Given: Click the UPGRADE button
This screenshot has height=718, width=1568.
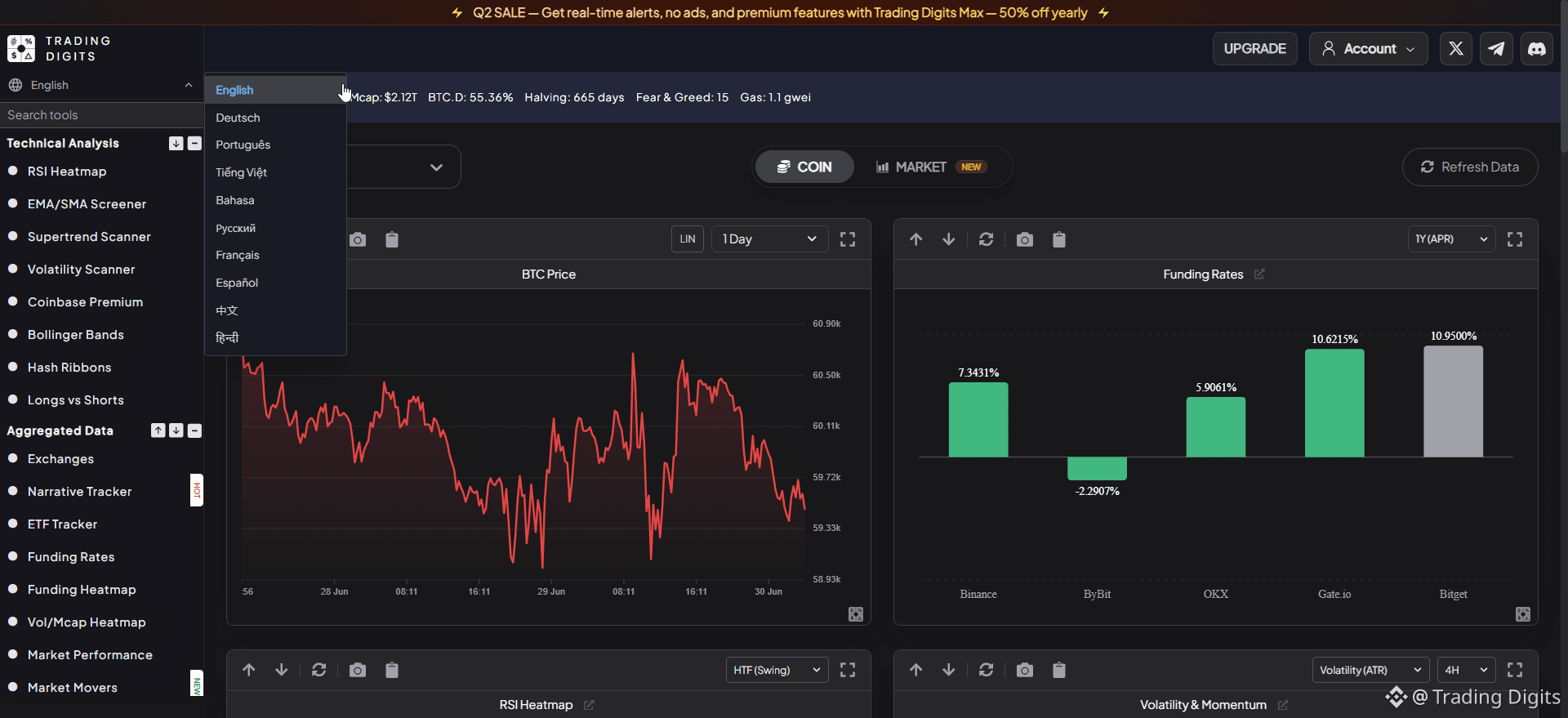Looking at the screenshot, I should [1255, 49].
